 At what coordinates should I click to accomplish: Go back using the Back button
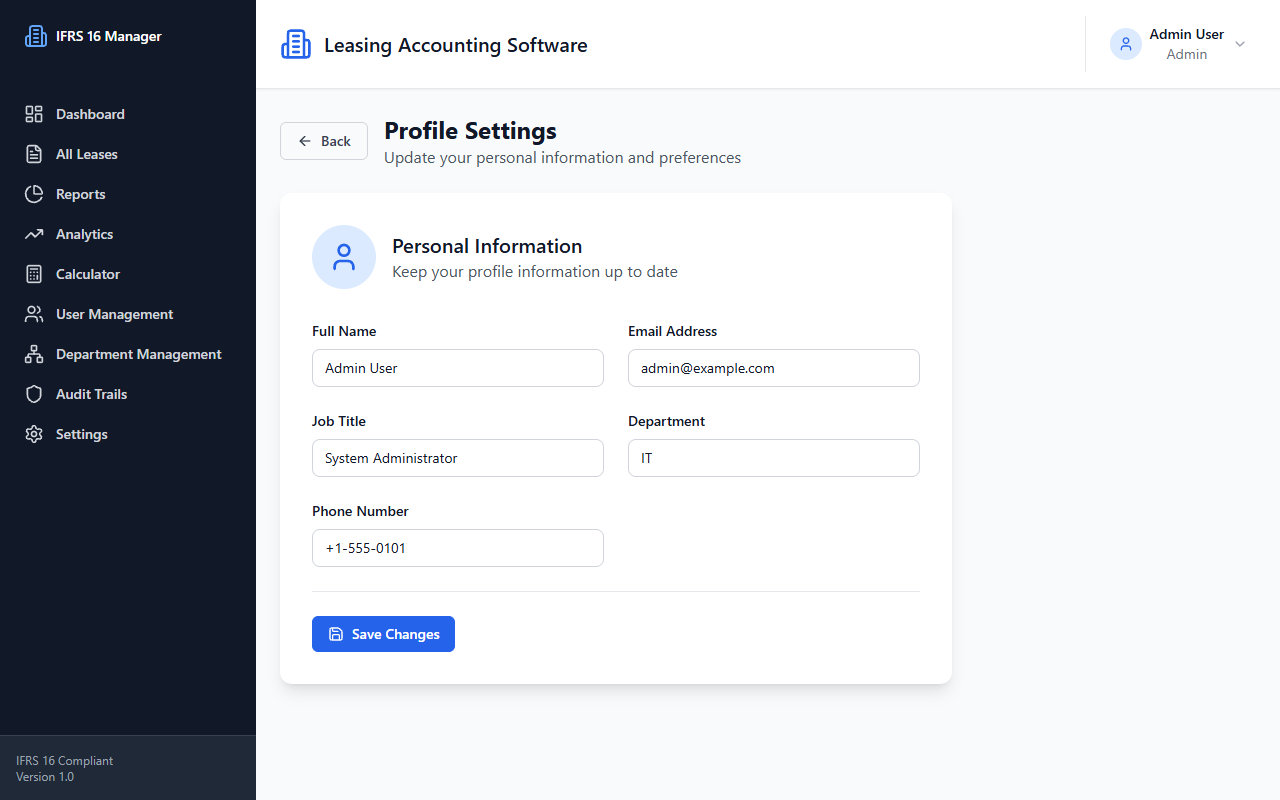point(324,141)
